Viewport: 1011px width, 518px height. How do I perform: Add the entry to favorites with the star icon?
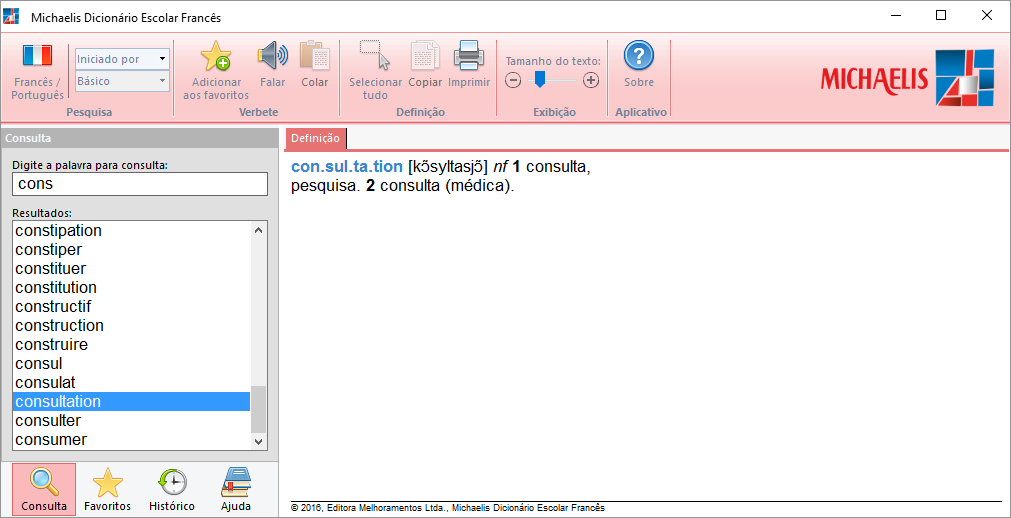216,55
